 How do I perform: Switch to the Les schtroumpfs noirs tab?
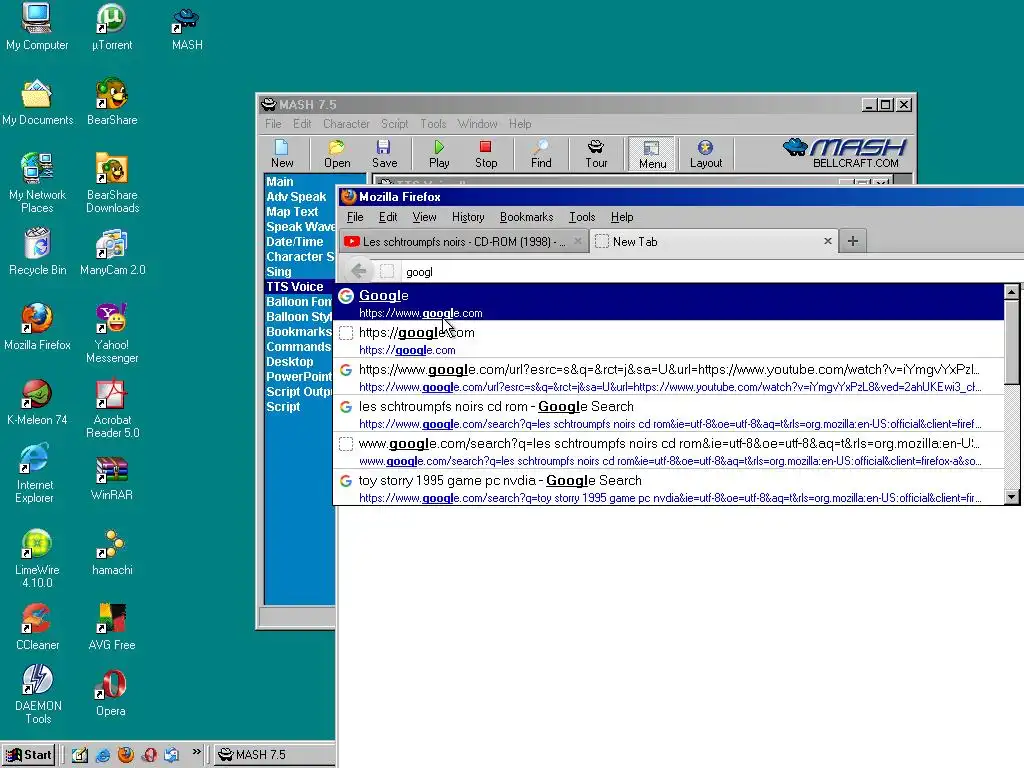tap(464, 242)
